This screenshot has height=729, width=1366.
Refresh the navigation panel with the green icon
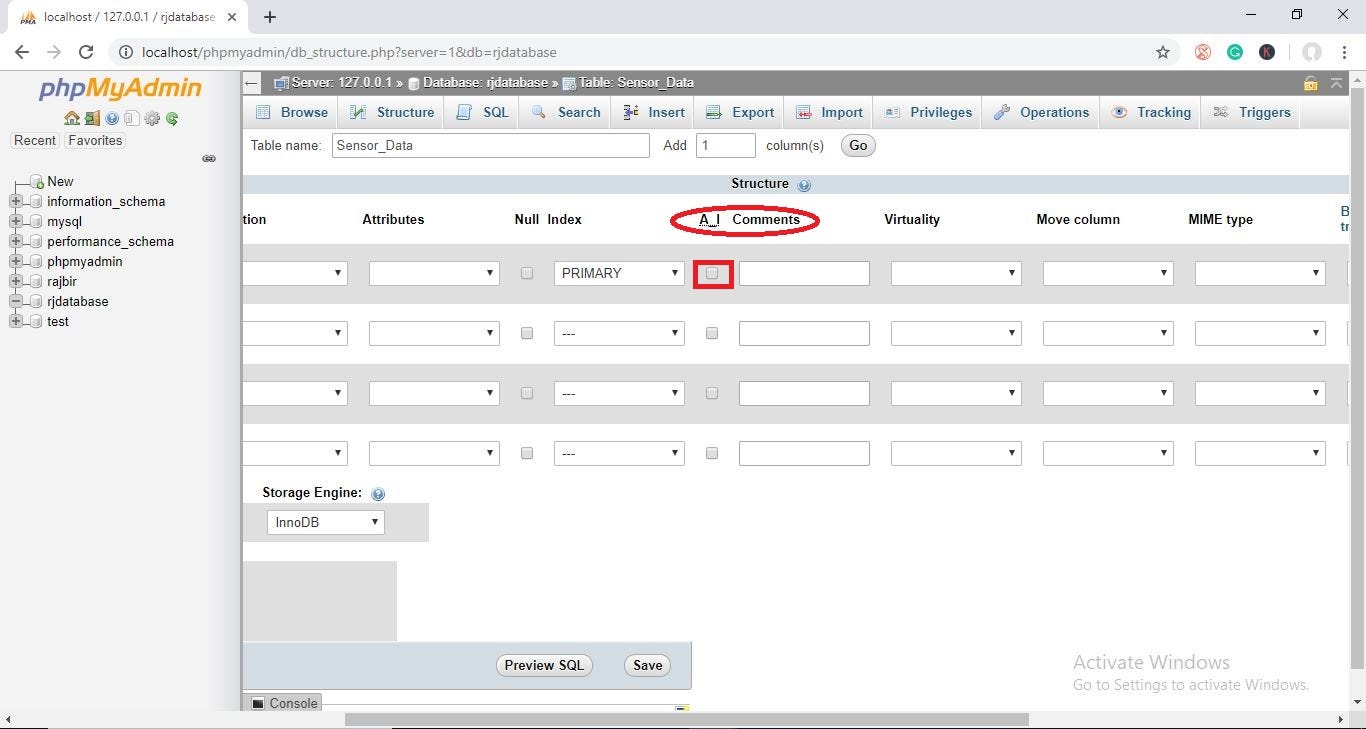coord(171,118)
